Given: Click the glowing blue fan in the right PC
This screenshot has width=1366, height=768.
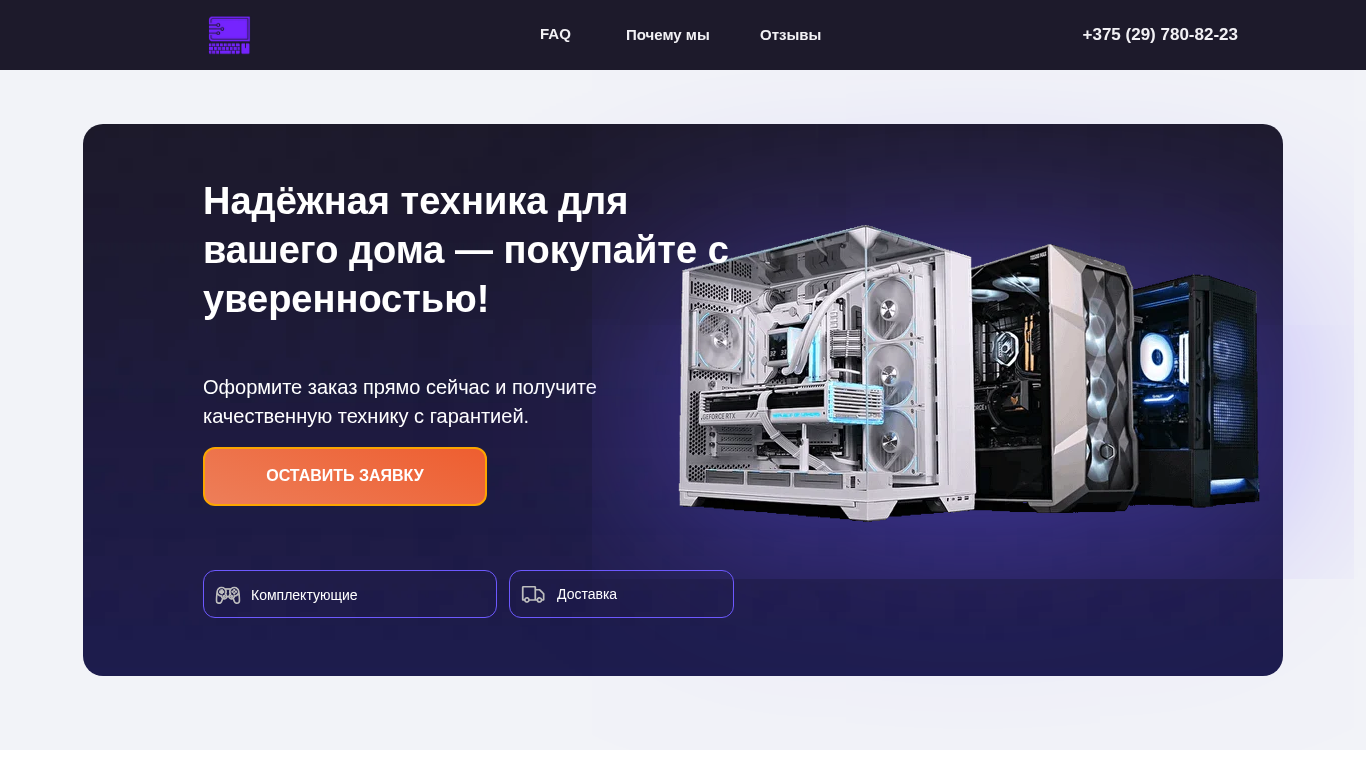Looking at the screenshot, I should (x=1158, y=354).
